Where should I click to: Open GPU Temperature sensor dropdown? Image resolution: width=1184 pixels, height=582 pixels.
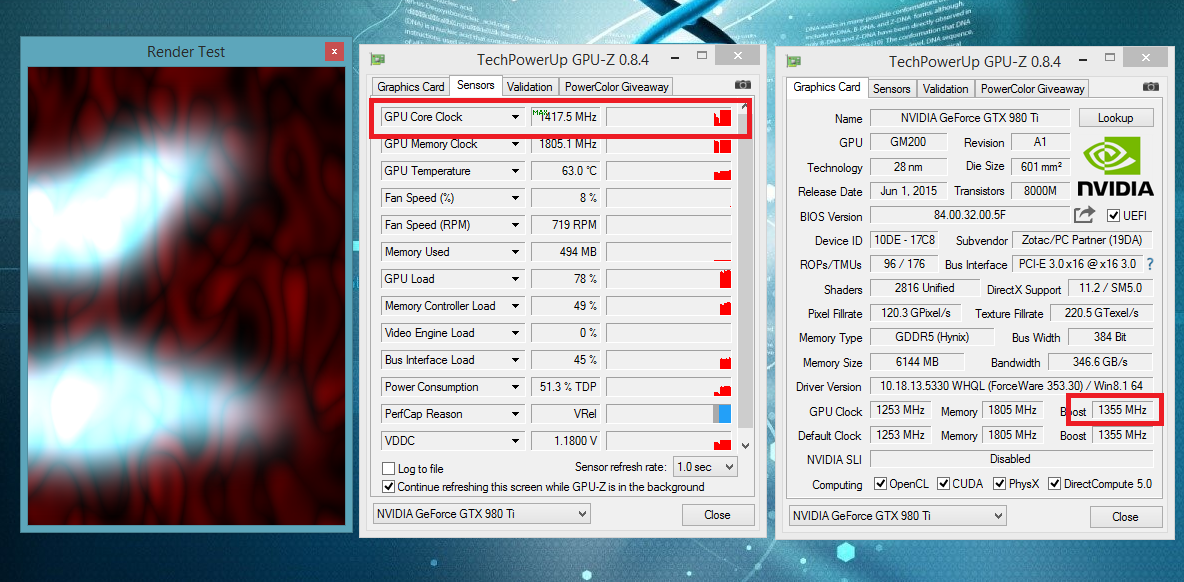click(x=516, y=171)
